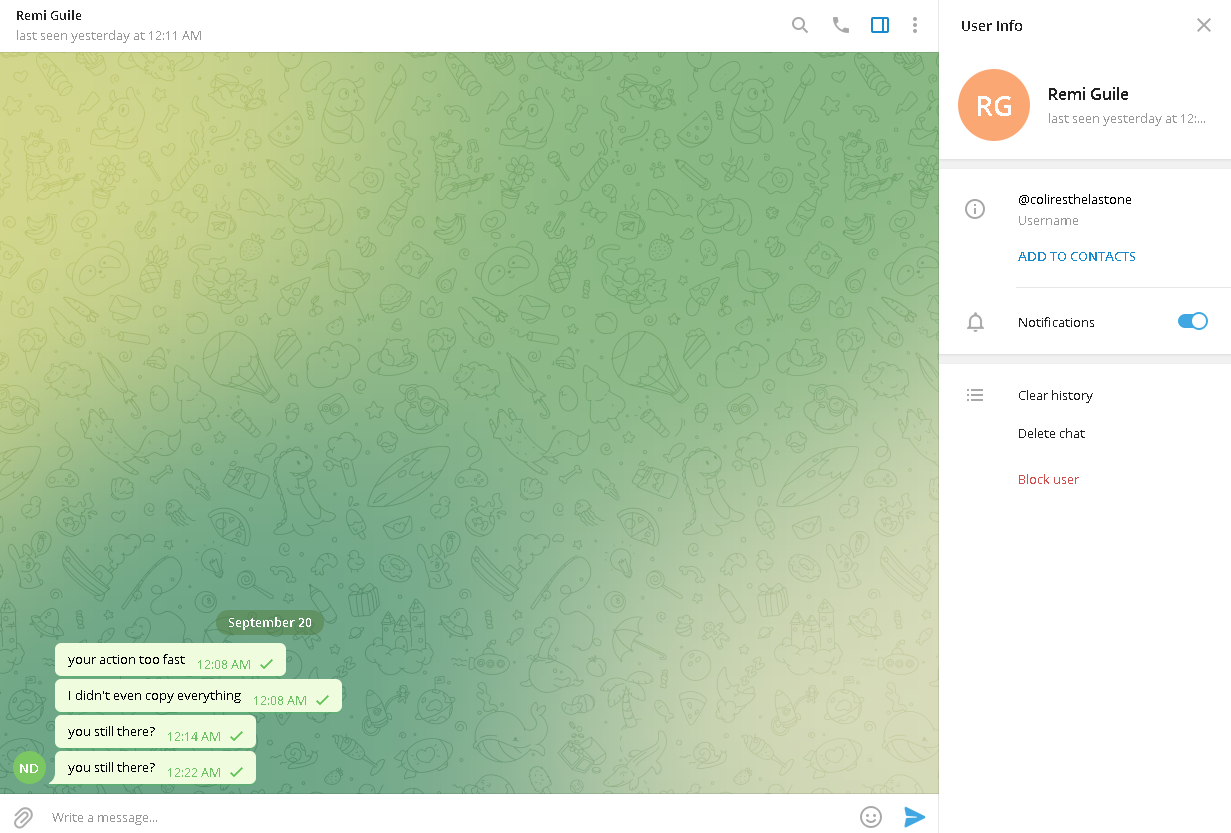Select message 'I didn't even copy everything'

pyautogui.click(x=198, y=696)
